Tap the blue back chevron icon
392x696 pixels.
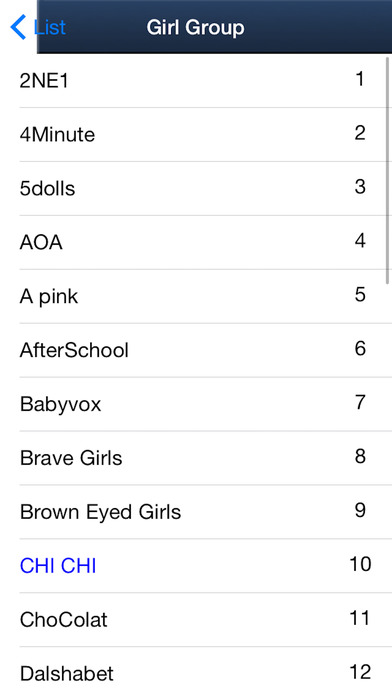(18, 27)
